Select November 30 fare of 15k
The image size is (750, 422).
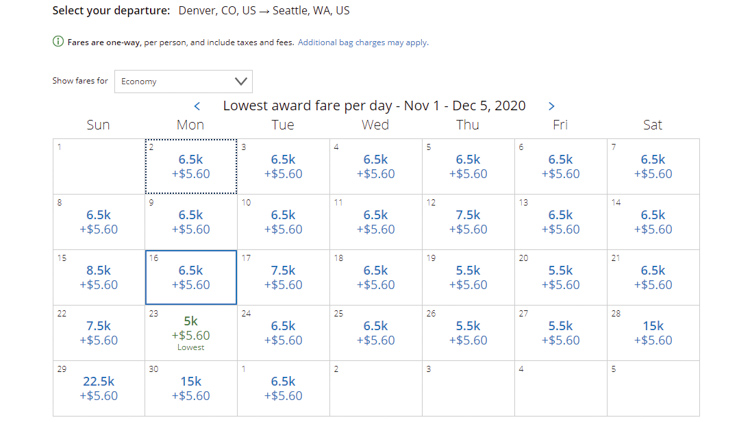point(191,388)
